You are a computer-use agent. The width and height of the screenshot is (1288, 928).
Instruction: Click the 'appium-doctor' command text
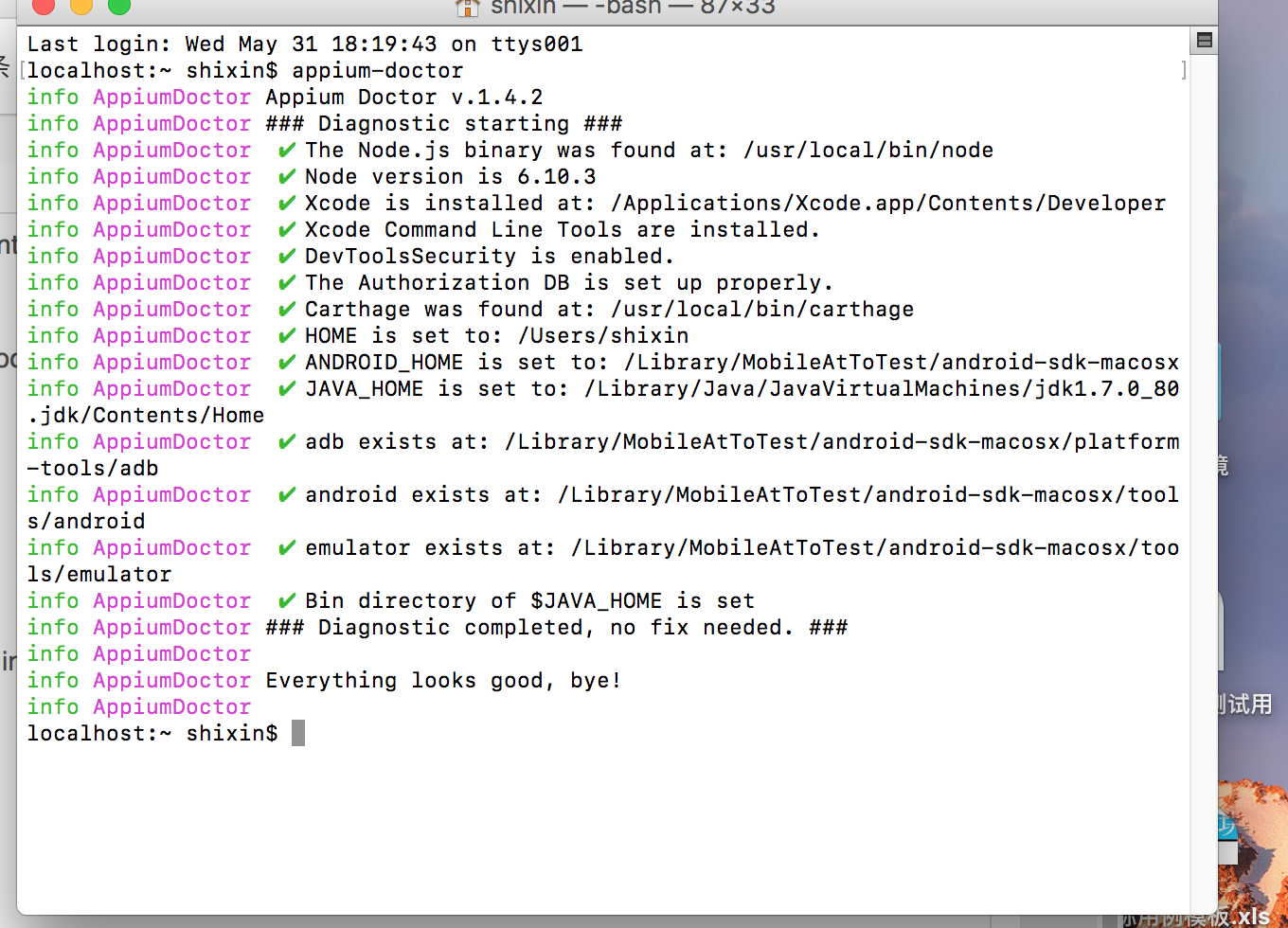click(378, 71)
